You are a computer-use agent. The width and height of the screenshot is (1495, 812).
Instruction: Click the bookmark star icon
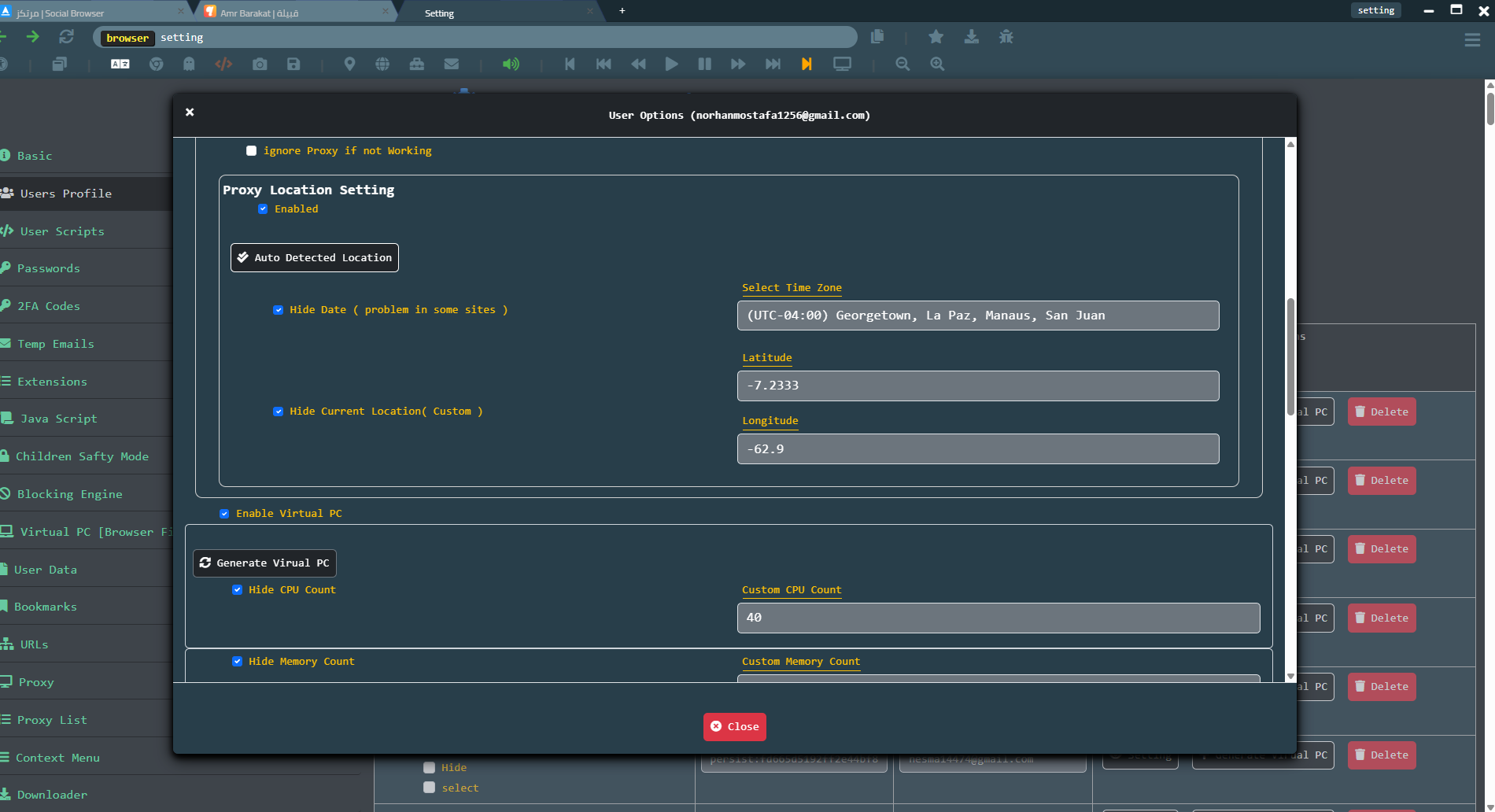click(x=936, y=37)
